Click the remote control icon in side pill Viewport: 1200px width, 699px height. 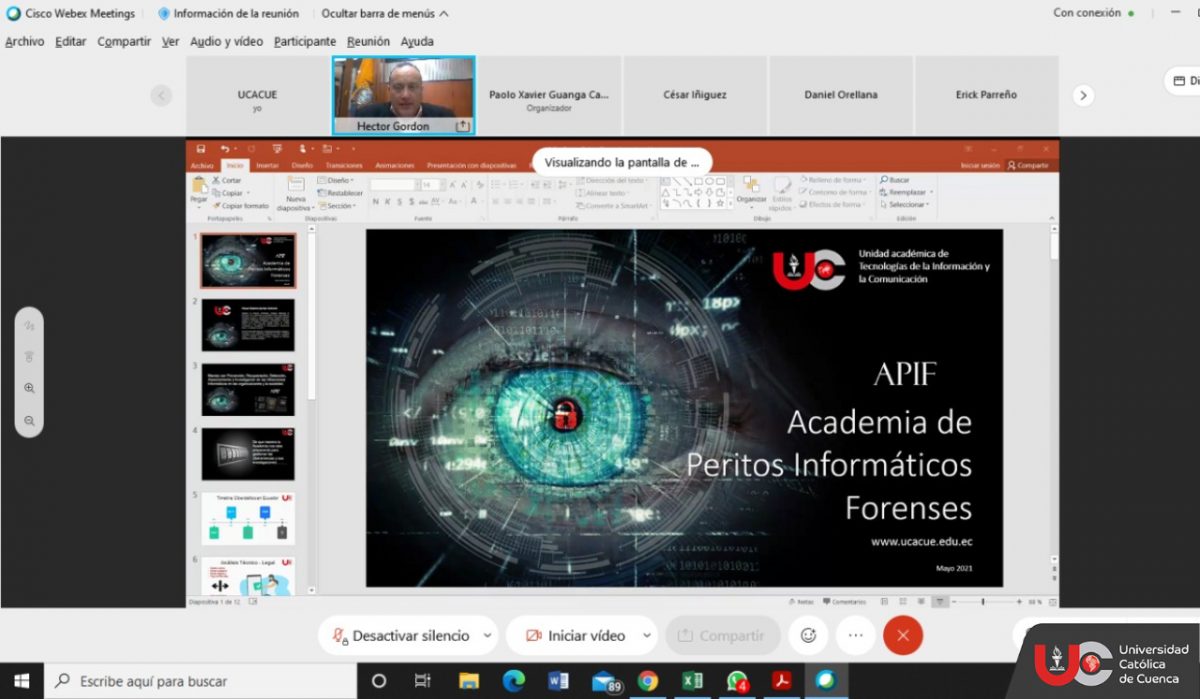tap(29, 357)
